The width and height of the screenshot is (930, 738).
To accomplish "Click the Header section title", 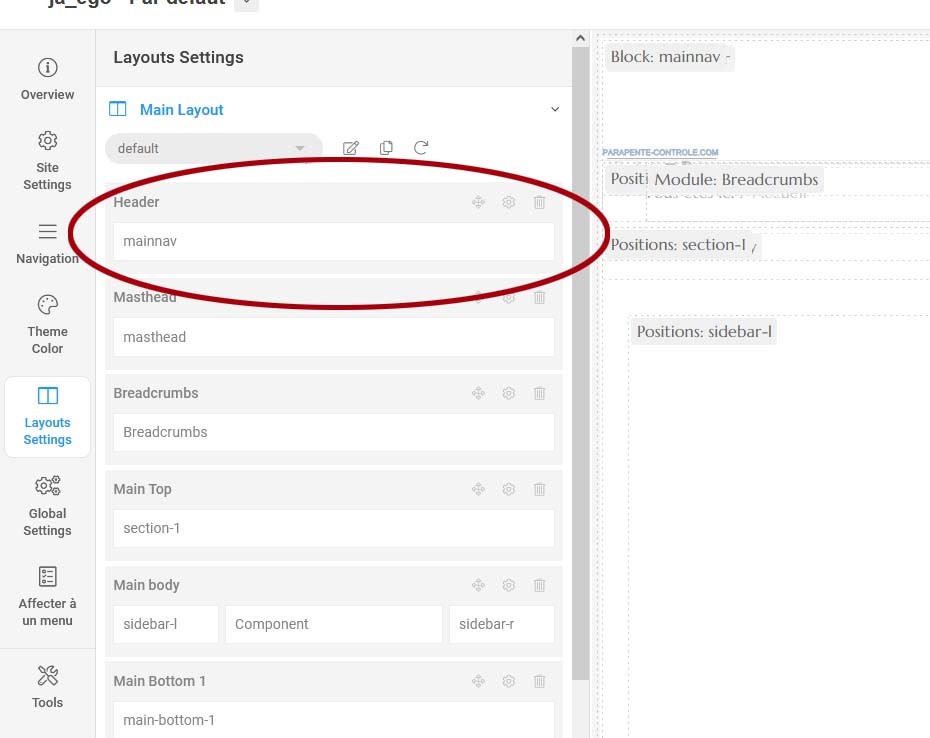I will pos(136,202).
